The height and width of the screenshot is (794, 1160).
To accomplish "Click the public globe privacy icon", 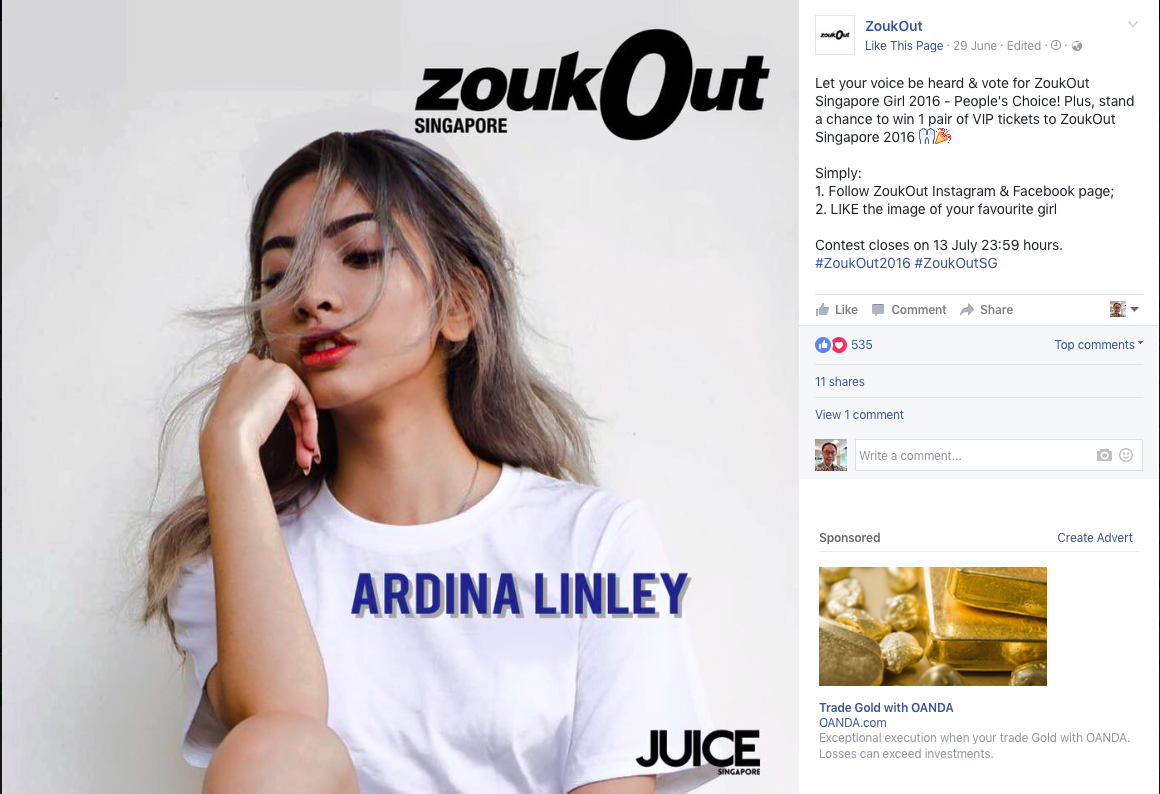I will tap(1077, 46).
